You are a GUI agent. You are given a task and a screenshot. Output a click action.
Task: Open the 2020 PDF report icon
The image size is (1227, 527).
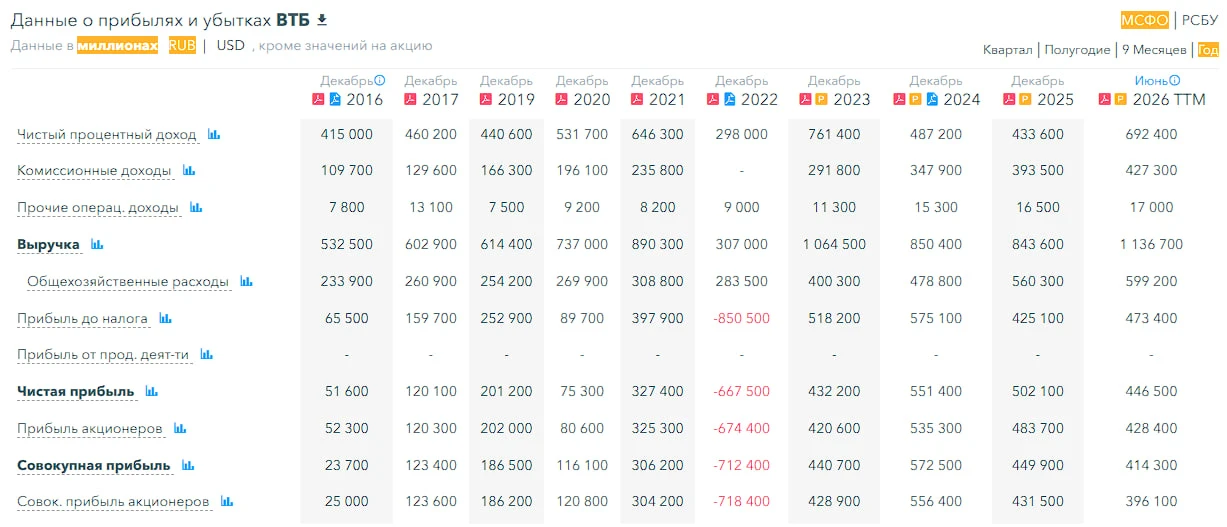click(x=562, y=99)
